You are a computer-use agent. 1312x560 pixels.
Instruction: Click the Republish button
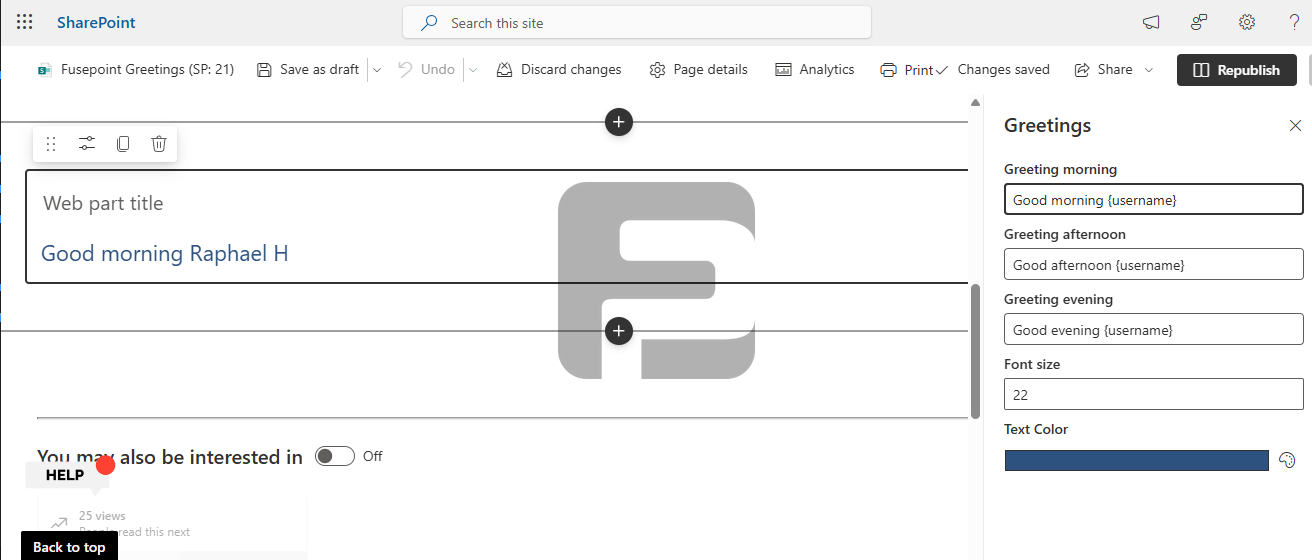[1236, 70]
